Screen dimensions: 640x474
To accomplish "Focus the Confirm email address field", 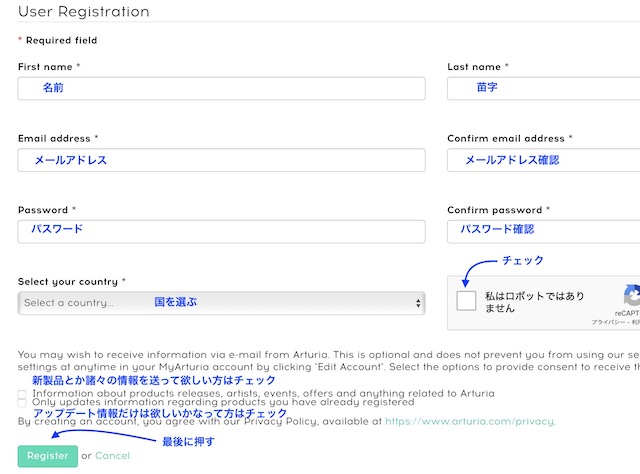I will [x=545, y=160].
